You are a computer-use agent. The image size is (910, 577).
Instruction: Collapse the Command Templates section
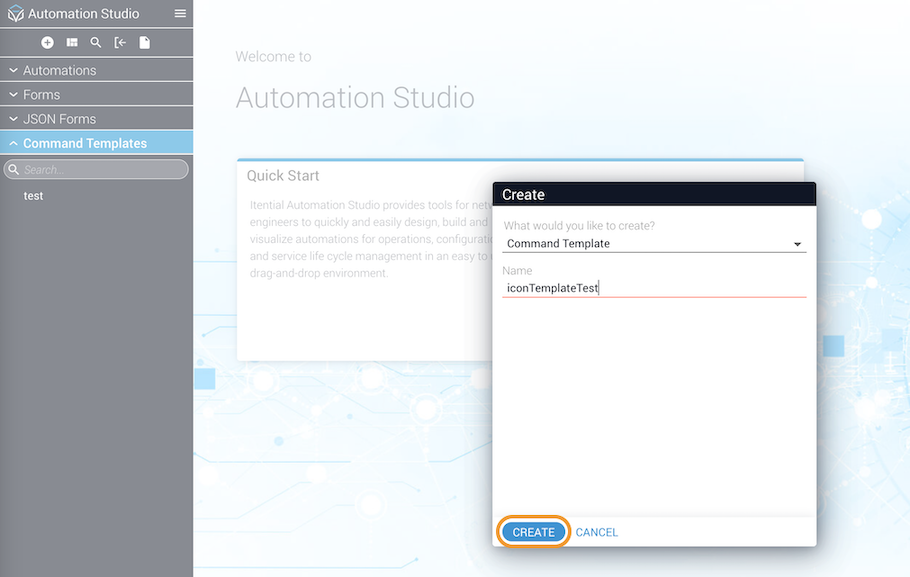tap(96, 143)
